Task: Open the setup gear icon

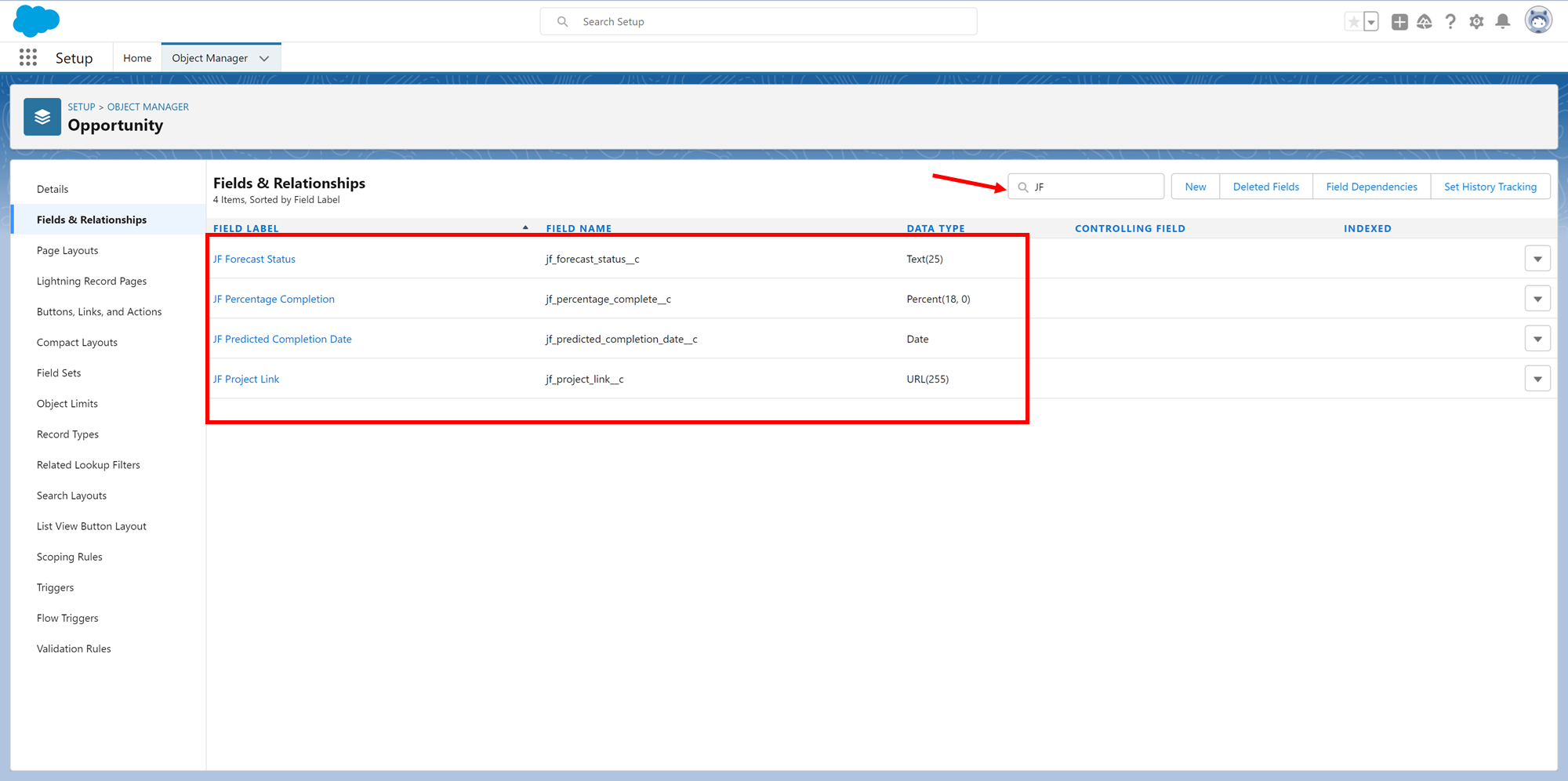Action: (1476, 22)
